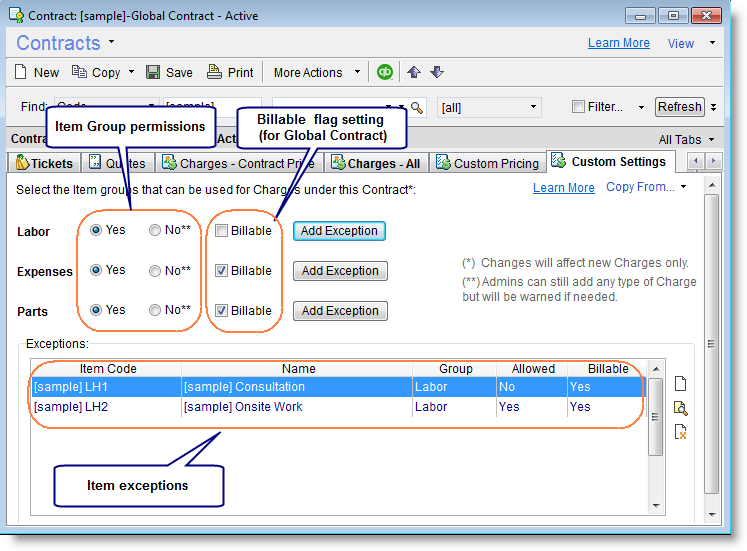The width and height of the screenshot is (747, 551).
Task: Enable the Billable checkbox for Labor
Action: pos(221,231)
